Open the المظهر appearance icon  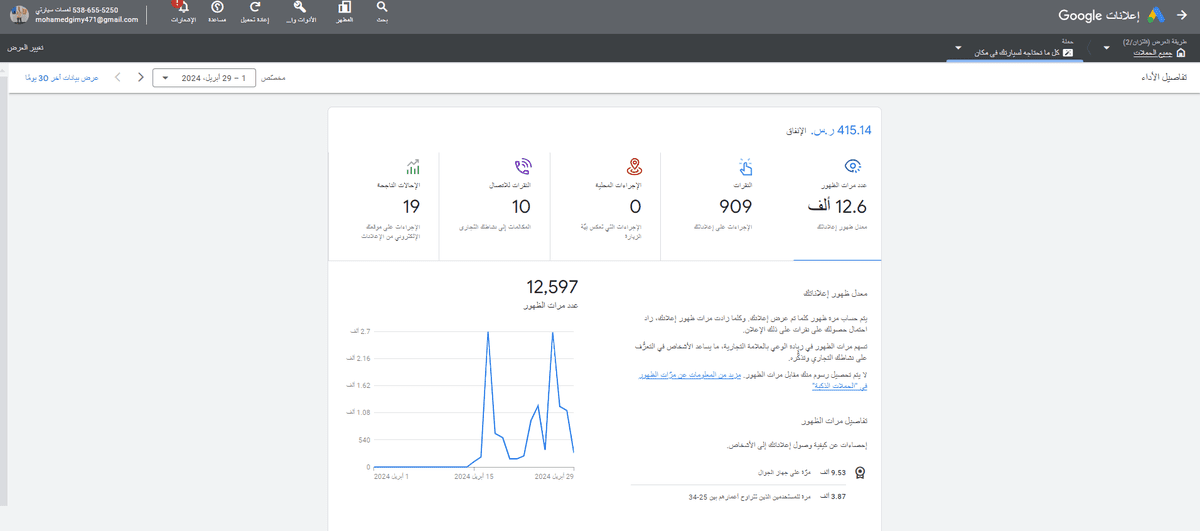tap(345, 8)
